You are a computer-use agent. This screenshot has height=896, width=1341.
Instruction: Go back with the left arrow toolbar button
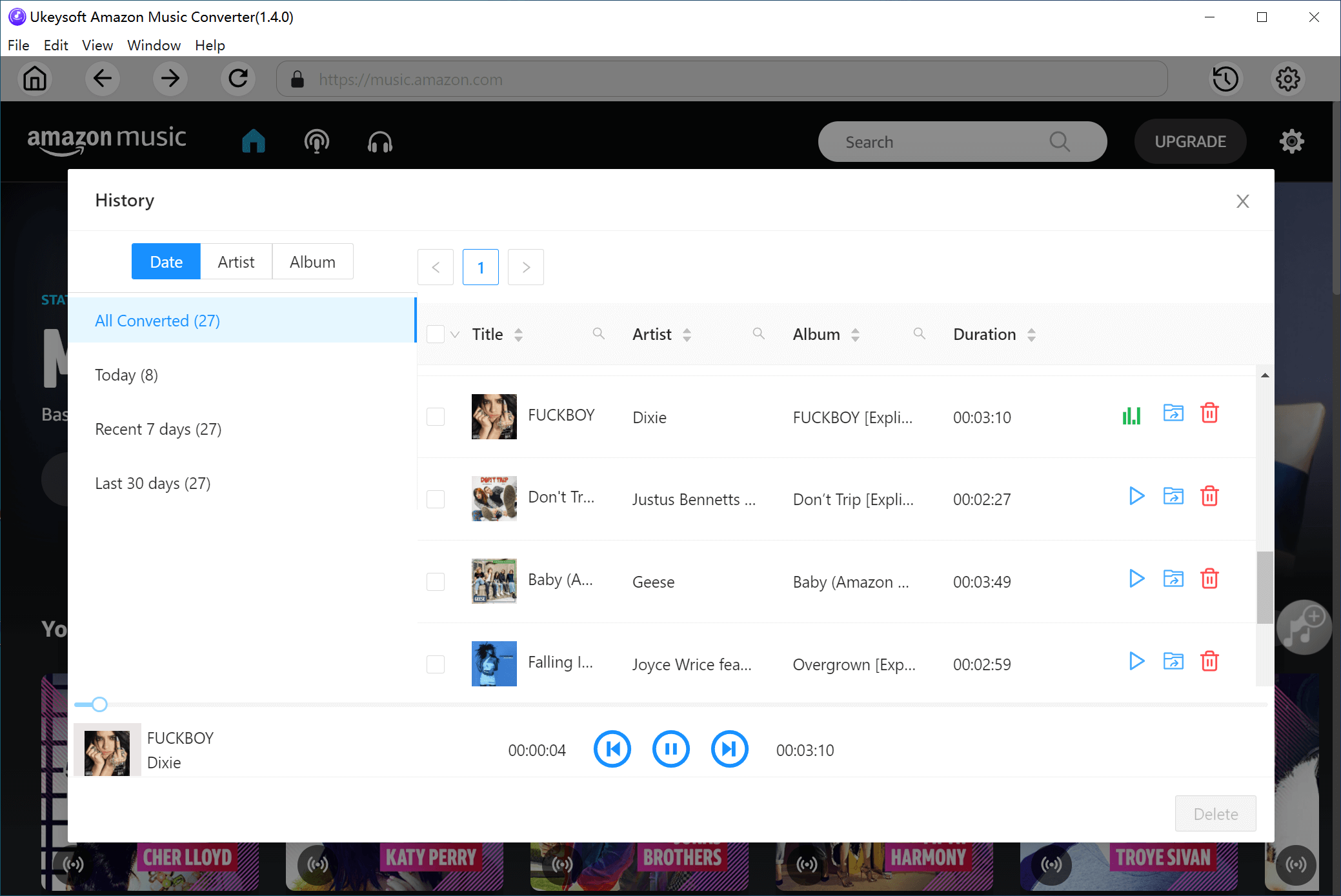[x=103, y=79]
